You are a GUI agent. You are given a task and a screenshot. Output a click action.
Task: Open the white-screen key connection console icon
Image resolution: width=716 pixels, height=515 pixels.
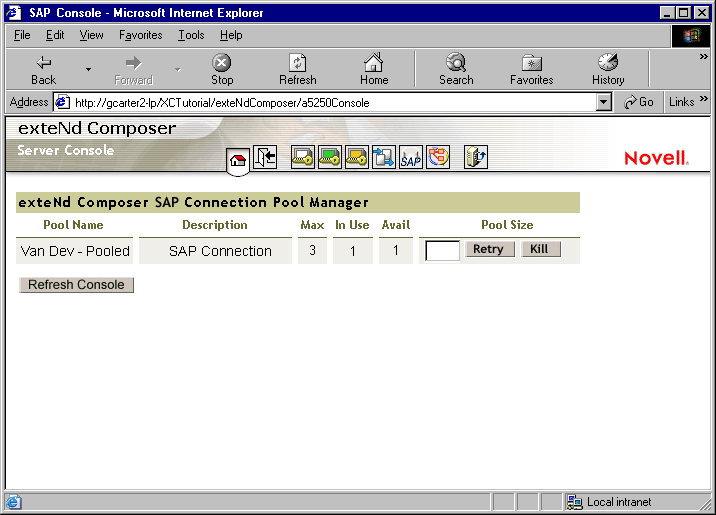tap(302, 157)
